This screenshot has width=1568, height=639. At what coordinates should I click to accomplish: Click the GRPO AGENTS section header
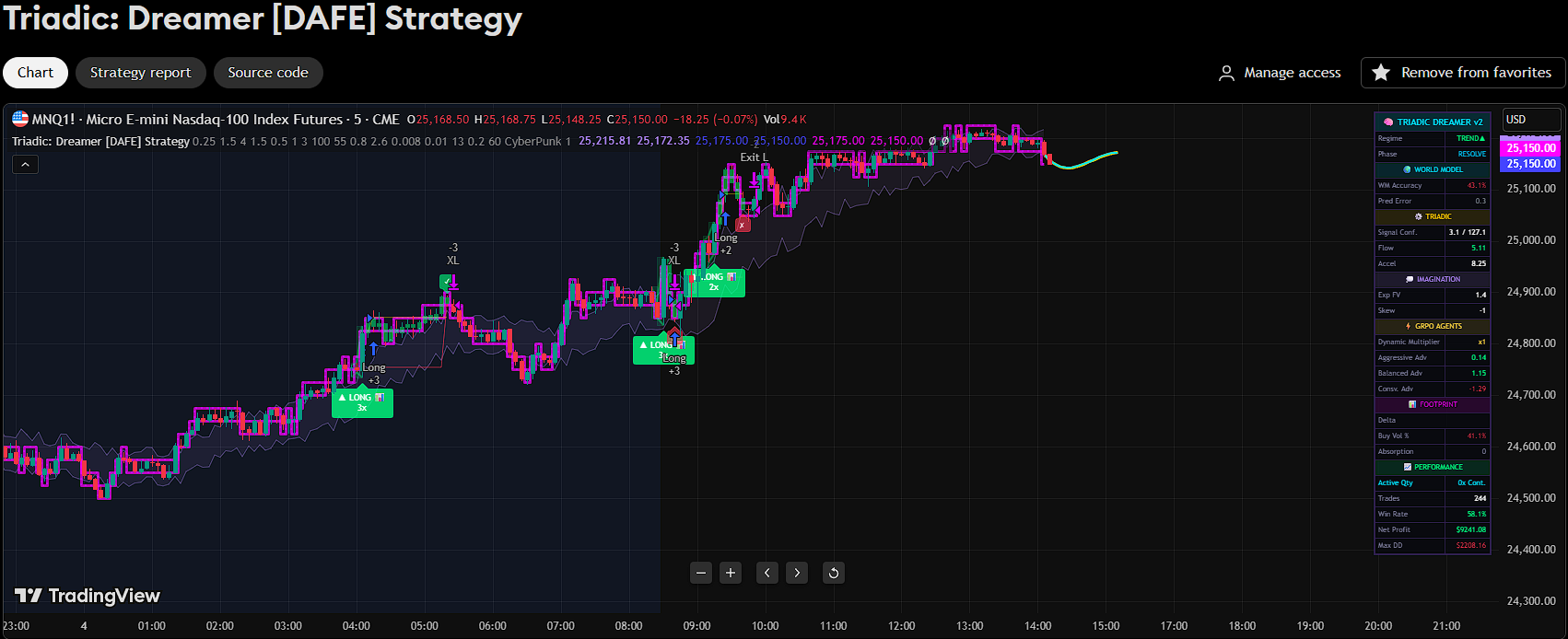[x=1433, y=326]
